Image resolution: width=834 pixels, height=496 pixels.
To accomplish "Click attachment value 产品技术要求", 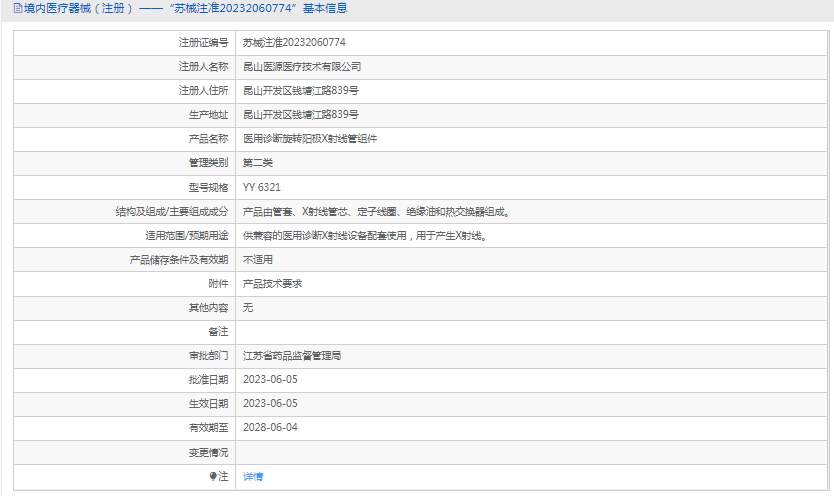I will tap(272, 283).
